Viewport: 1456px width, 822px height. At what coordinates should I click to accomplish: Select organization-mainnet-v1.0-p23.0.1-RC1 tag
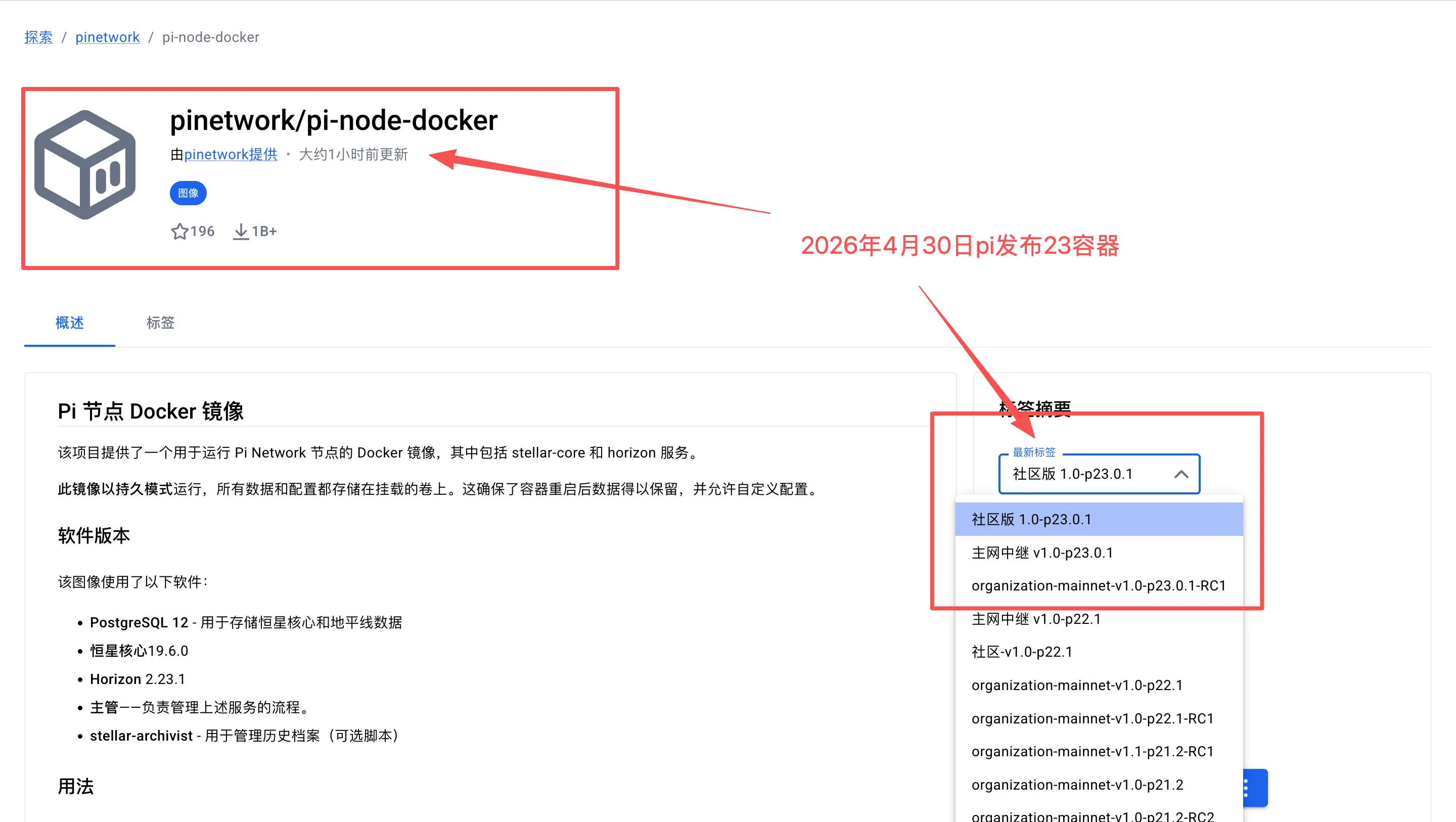(1098, 586)
